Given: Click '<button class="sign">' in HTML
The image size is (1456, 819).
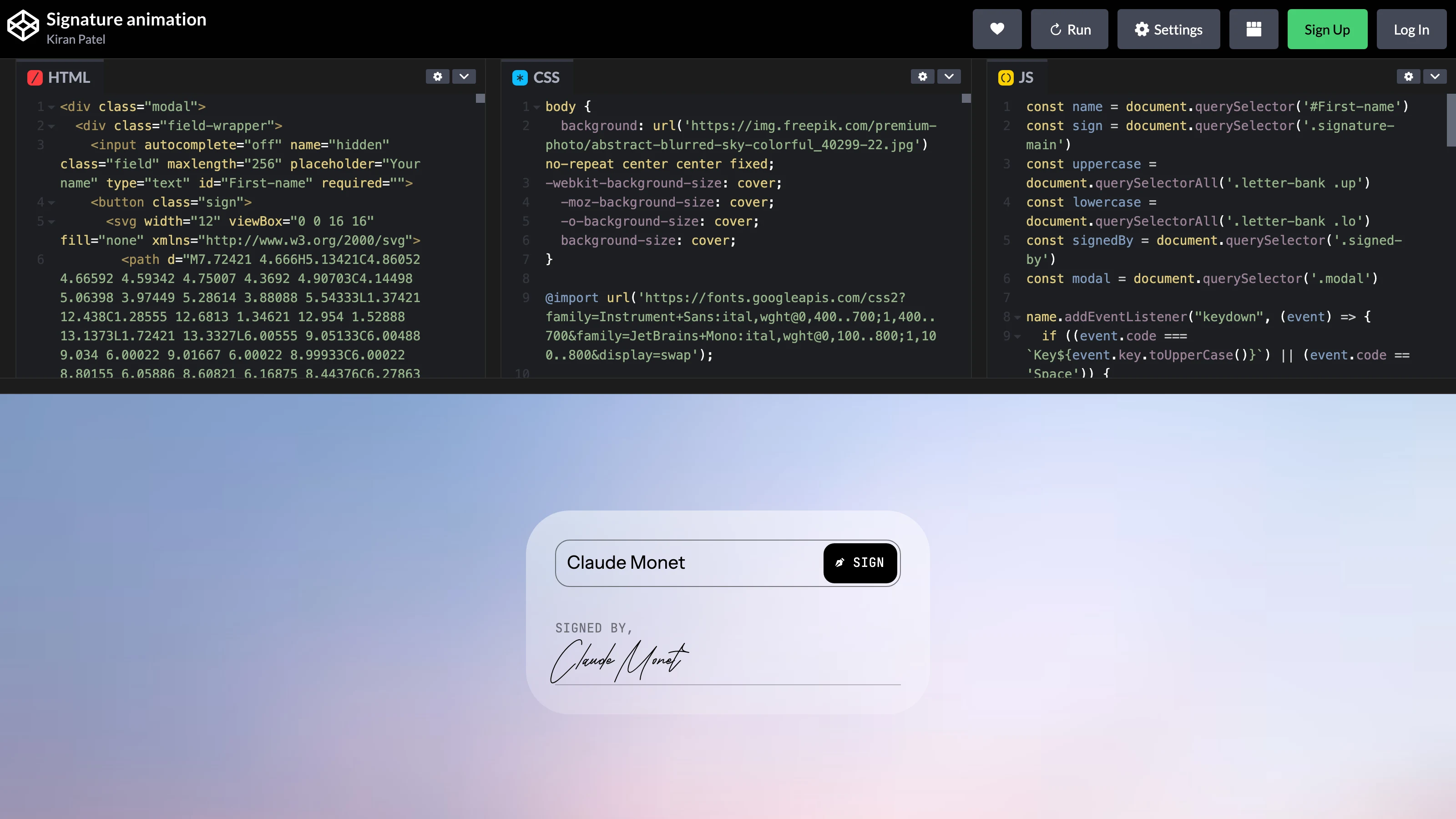Looking at the screenshot, I should [171, 202].
